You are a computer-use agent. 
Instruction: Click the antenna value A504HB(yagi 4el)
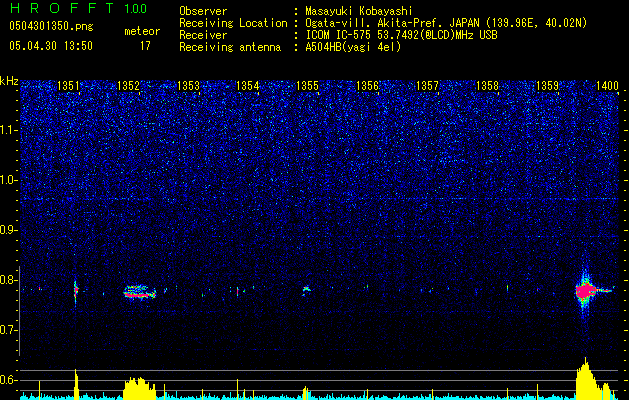(x=353, y=47)
